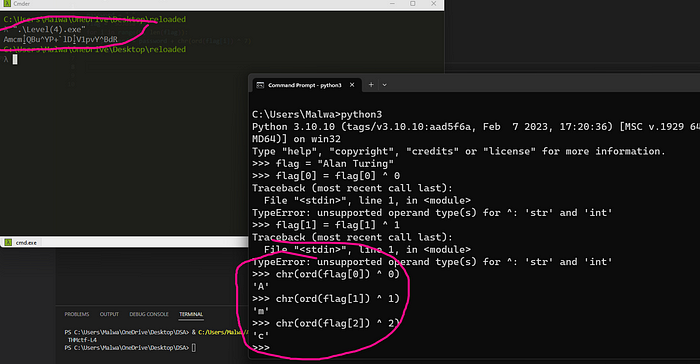Click the 'm' output line in Python
Image resolution: width=700 pixels, height=364 pixels.
[x=261, y=311]
